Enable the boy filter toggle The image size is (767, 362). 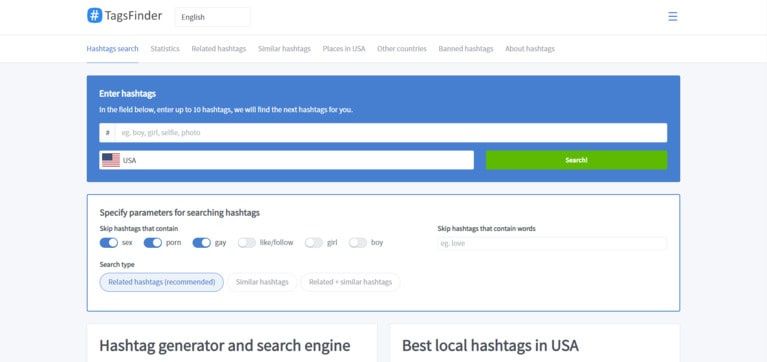tap(358, 243)
